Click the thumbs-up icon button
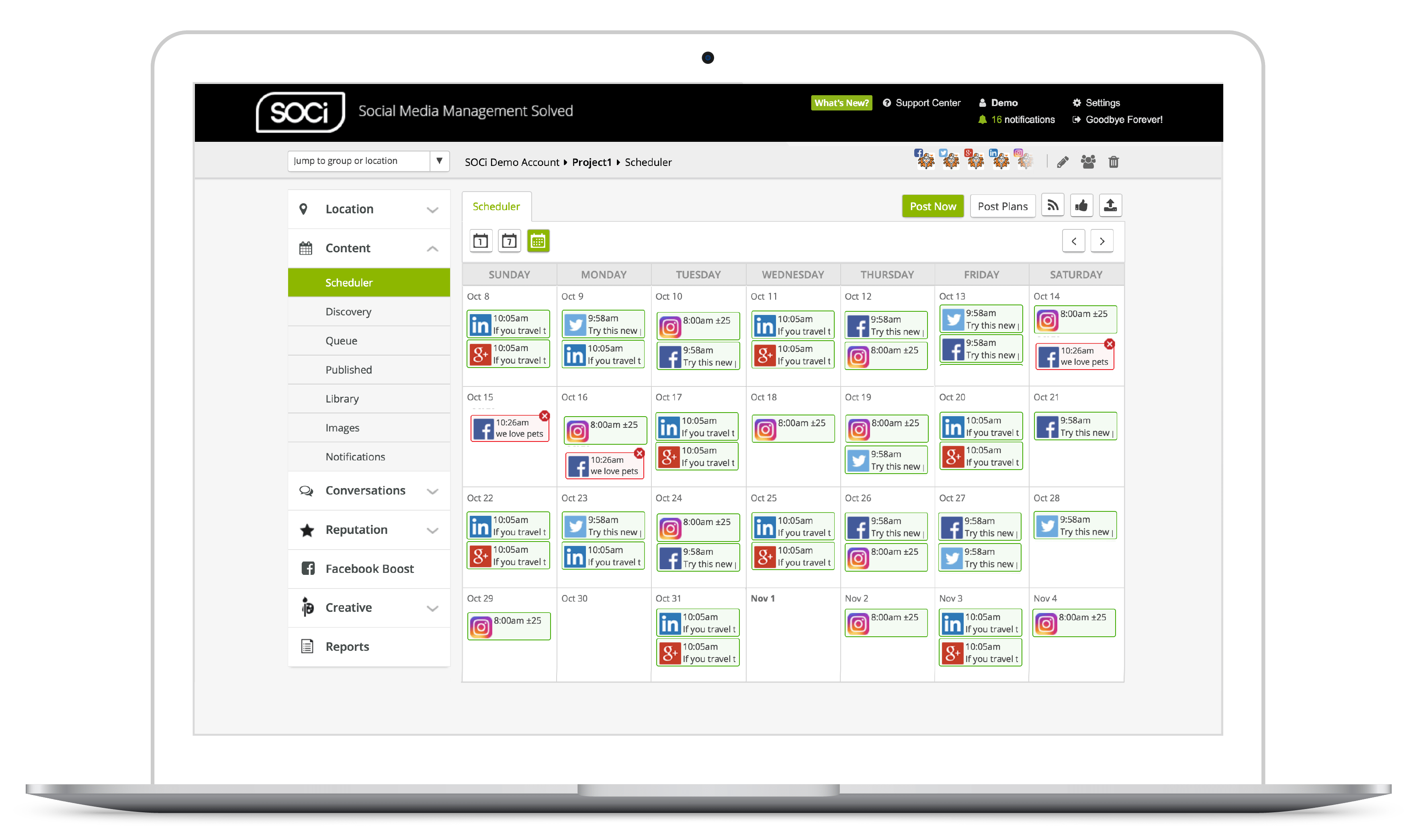The image size is (1423, 840). (x=1081, y=206)
